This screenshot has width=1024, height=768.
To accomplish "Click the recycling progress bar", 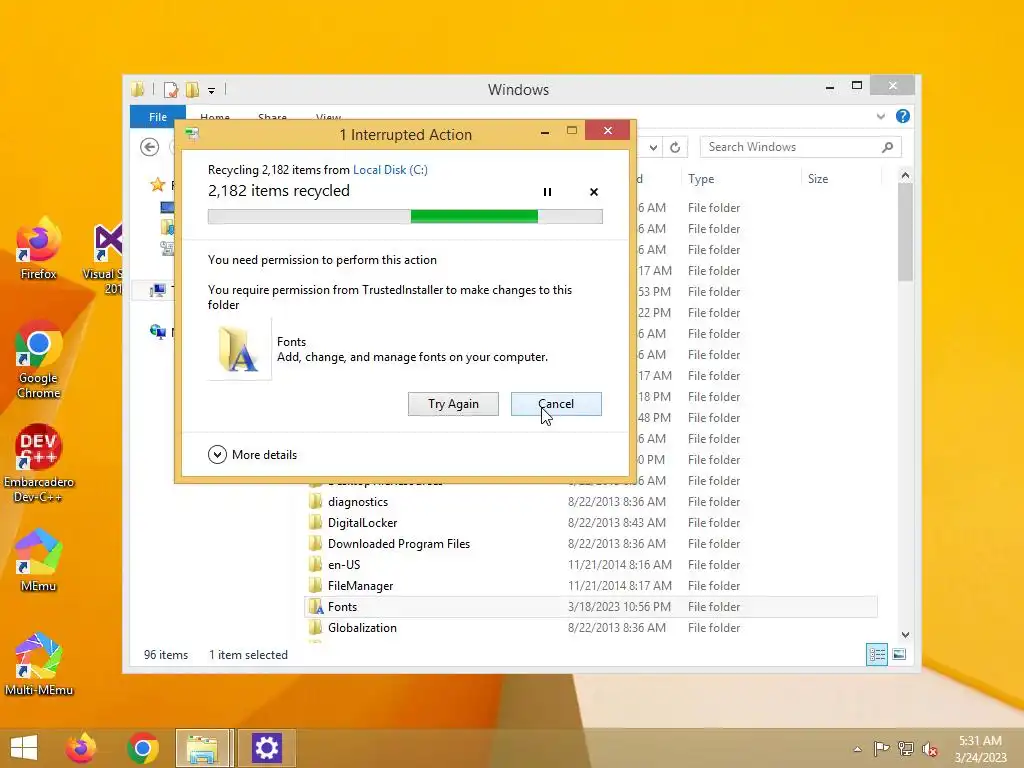I will 405,216.
